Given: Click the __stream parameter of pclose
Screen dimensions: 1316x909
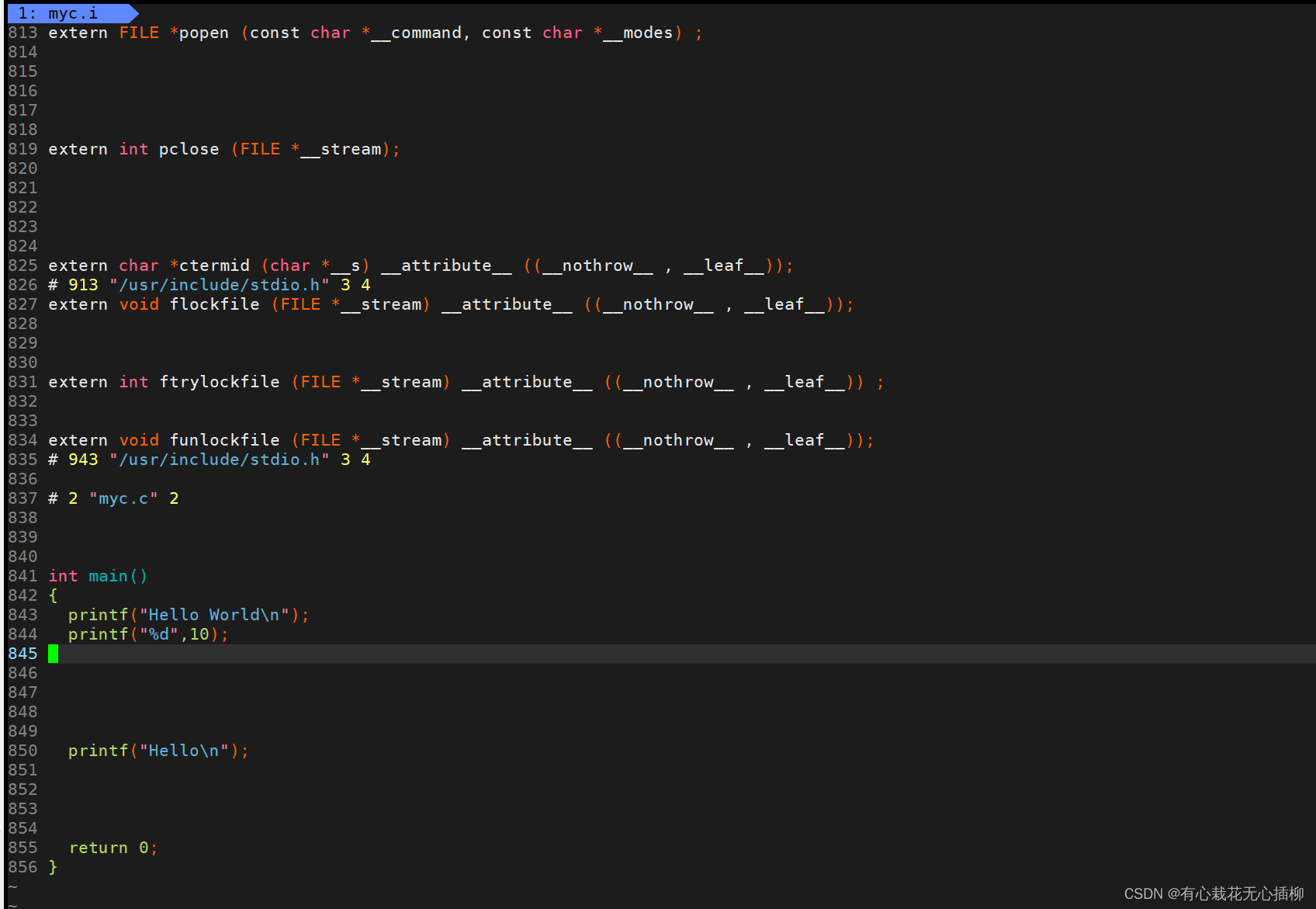Looking at the screenshot, I should coord(341,149).
